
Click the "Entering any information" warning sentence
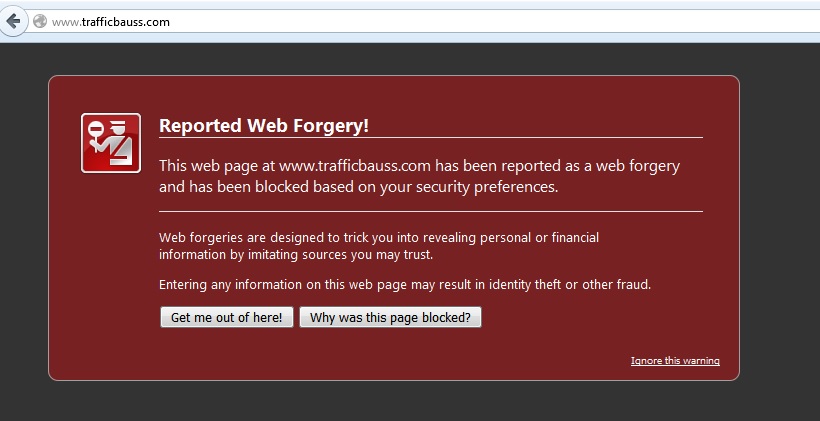point(405,285)
